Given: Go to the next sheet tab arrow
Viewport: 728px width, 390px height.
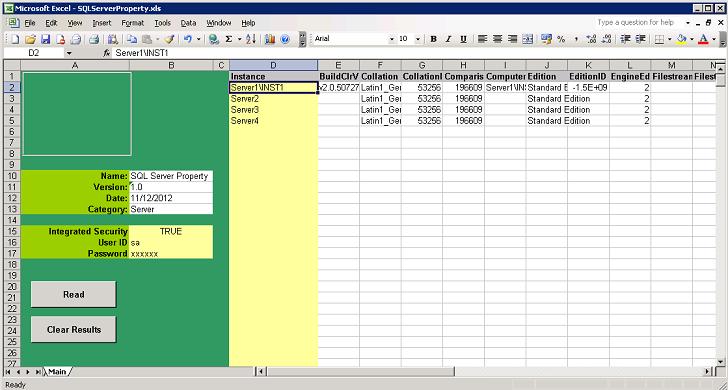Looking at the screenshot, I should tap(28, 372).
